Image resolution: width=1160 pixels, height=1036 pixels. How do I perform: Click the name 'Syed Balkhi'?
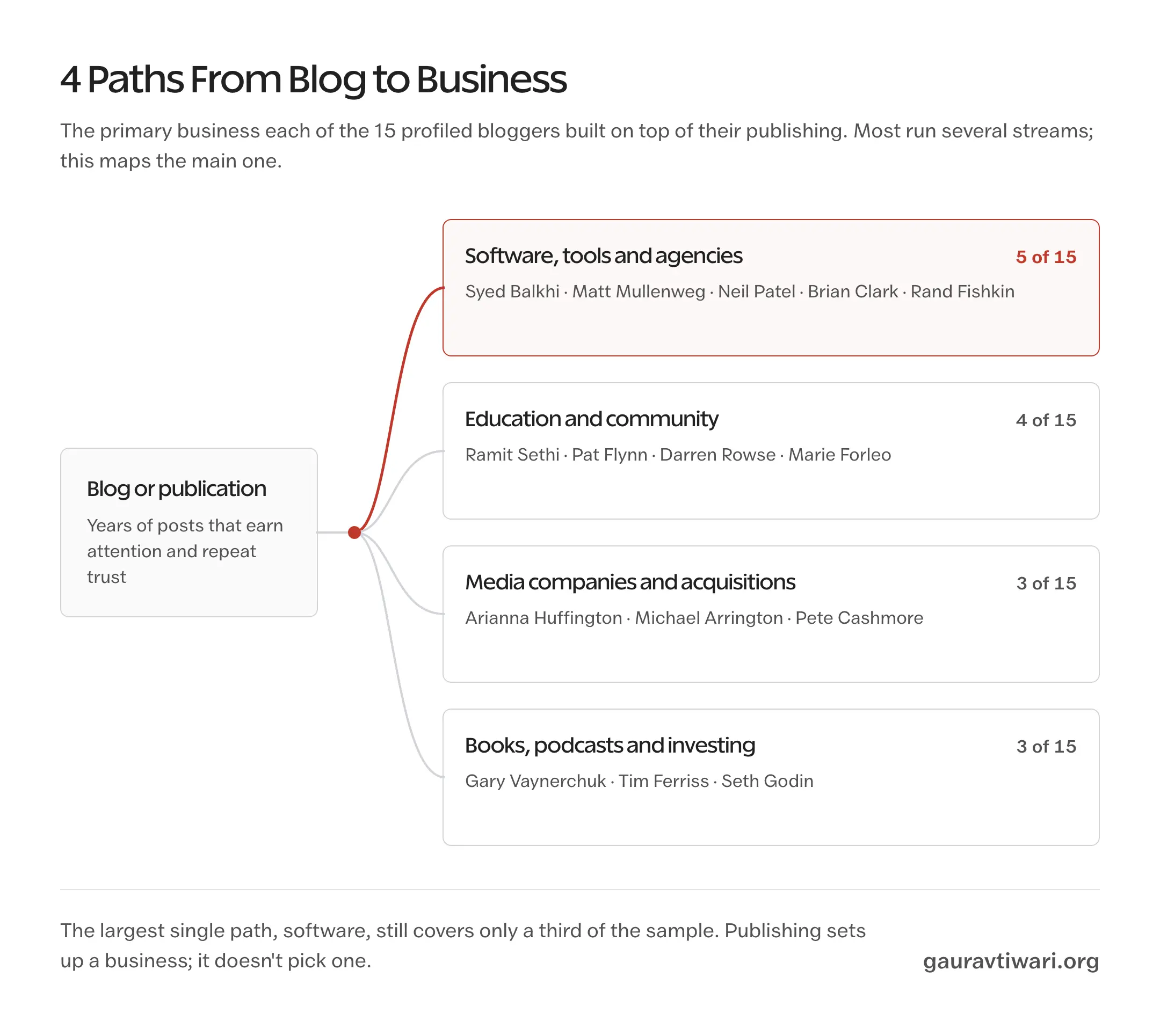[x=512, y=291]
